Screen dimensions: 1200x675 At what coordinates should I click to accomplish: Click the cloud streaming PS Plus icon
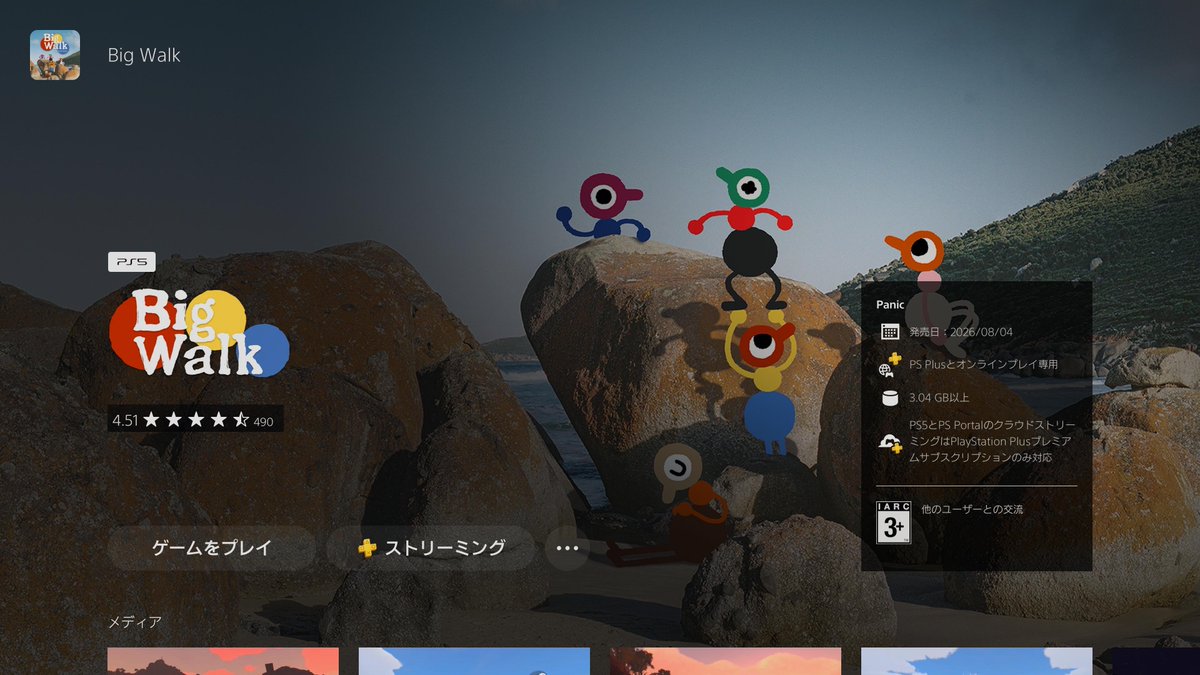point(889,442)
